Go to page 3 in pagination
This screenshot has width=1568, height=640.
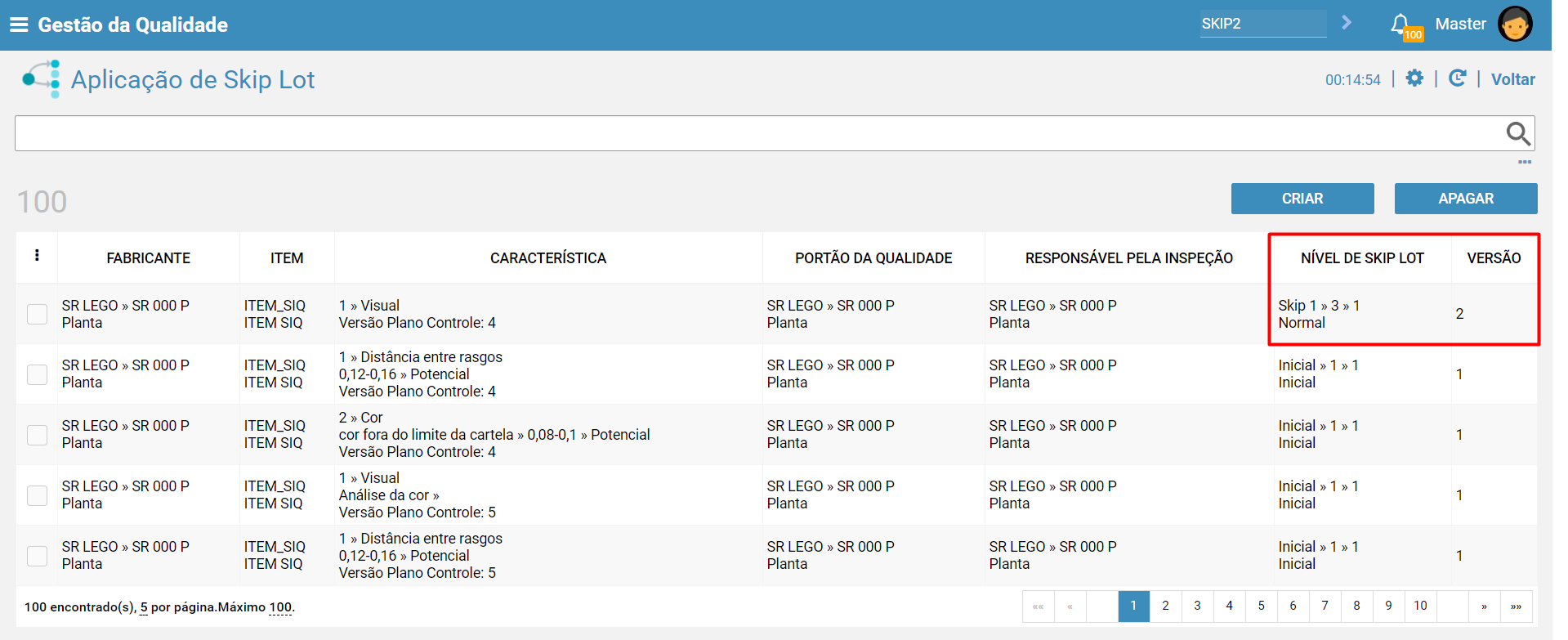[x=1197, y=606]
